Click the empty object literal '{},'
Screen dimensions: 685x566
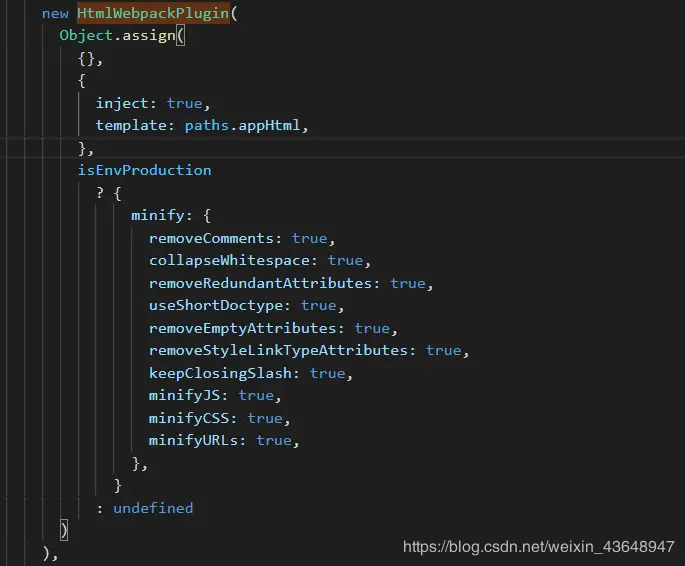90,59
